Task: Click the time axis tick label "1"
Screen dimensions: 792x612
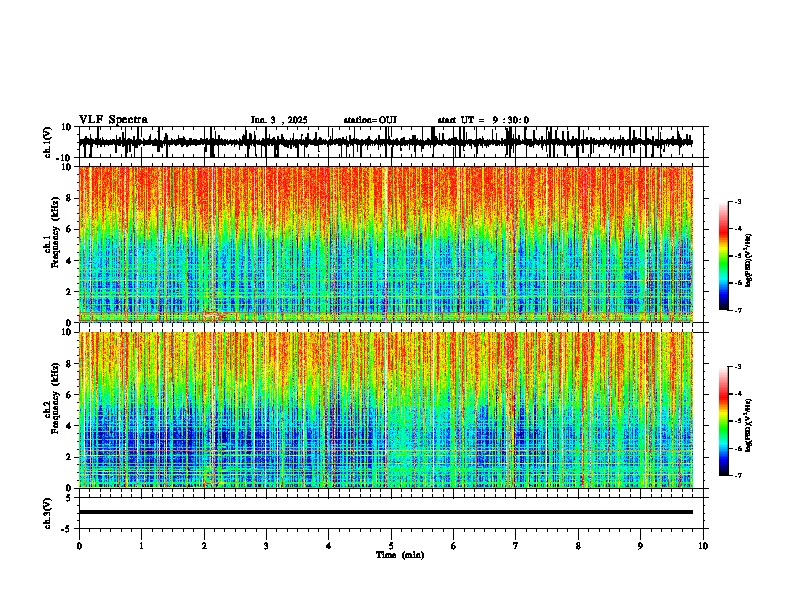Action: [141, 546]
